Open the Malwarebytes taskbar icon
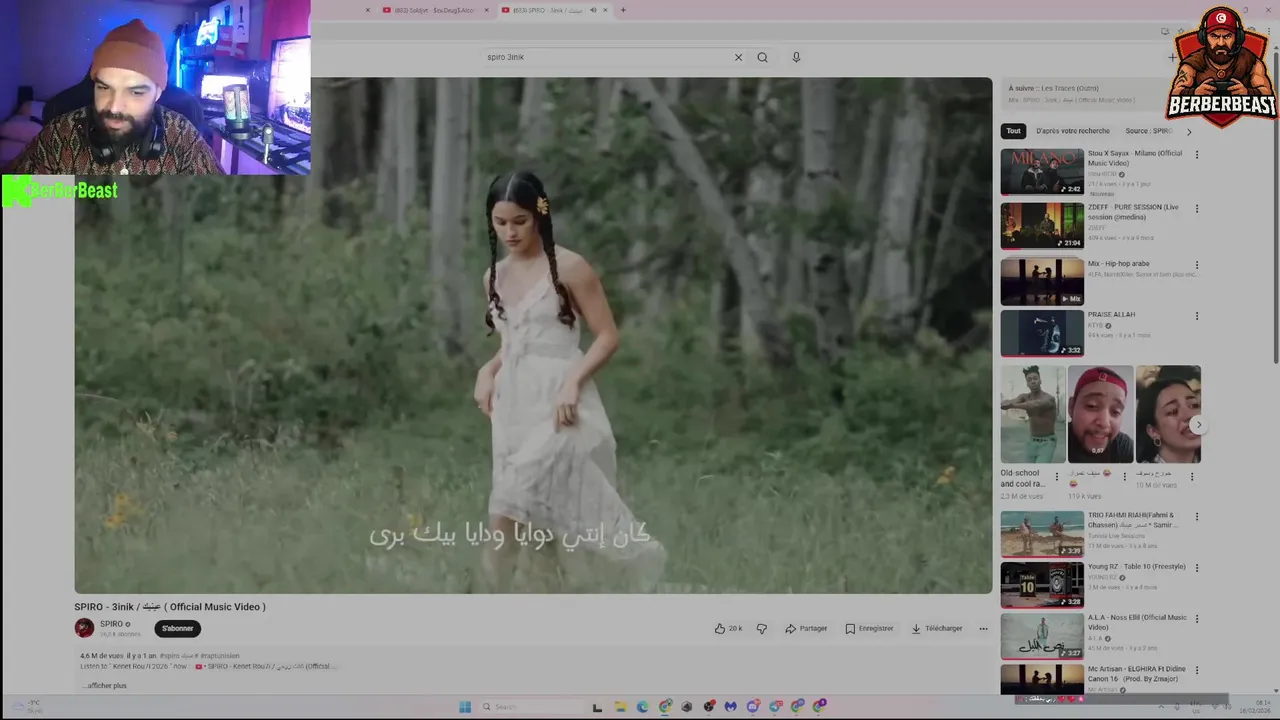This screenshot has height=720, width=1280. (731, 706)
